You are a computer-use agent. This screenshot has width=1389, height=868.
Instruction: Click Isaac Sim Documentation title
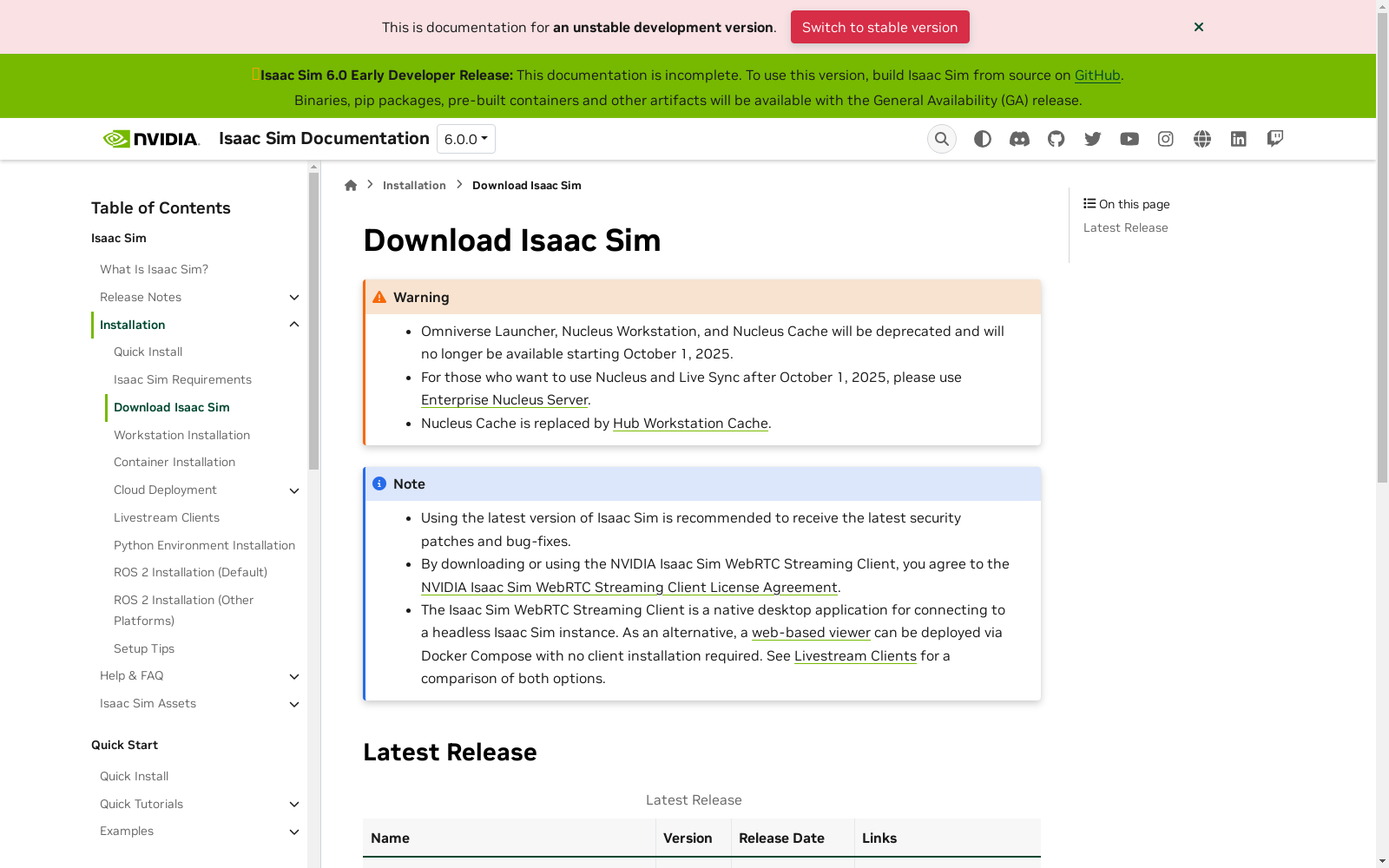[324, 139]
